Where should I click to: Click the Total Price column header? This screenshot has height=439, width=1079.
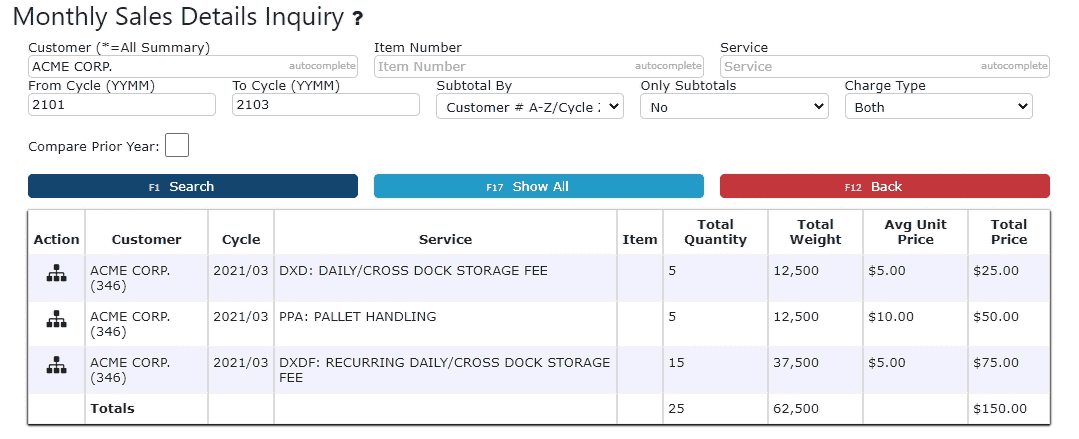click(x=1009, y=232)
